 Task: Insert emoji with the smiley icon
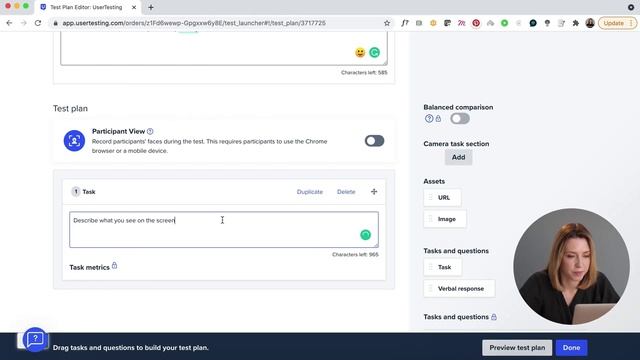click(360, 52)
